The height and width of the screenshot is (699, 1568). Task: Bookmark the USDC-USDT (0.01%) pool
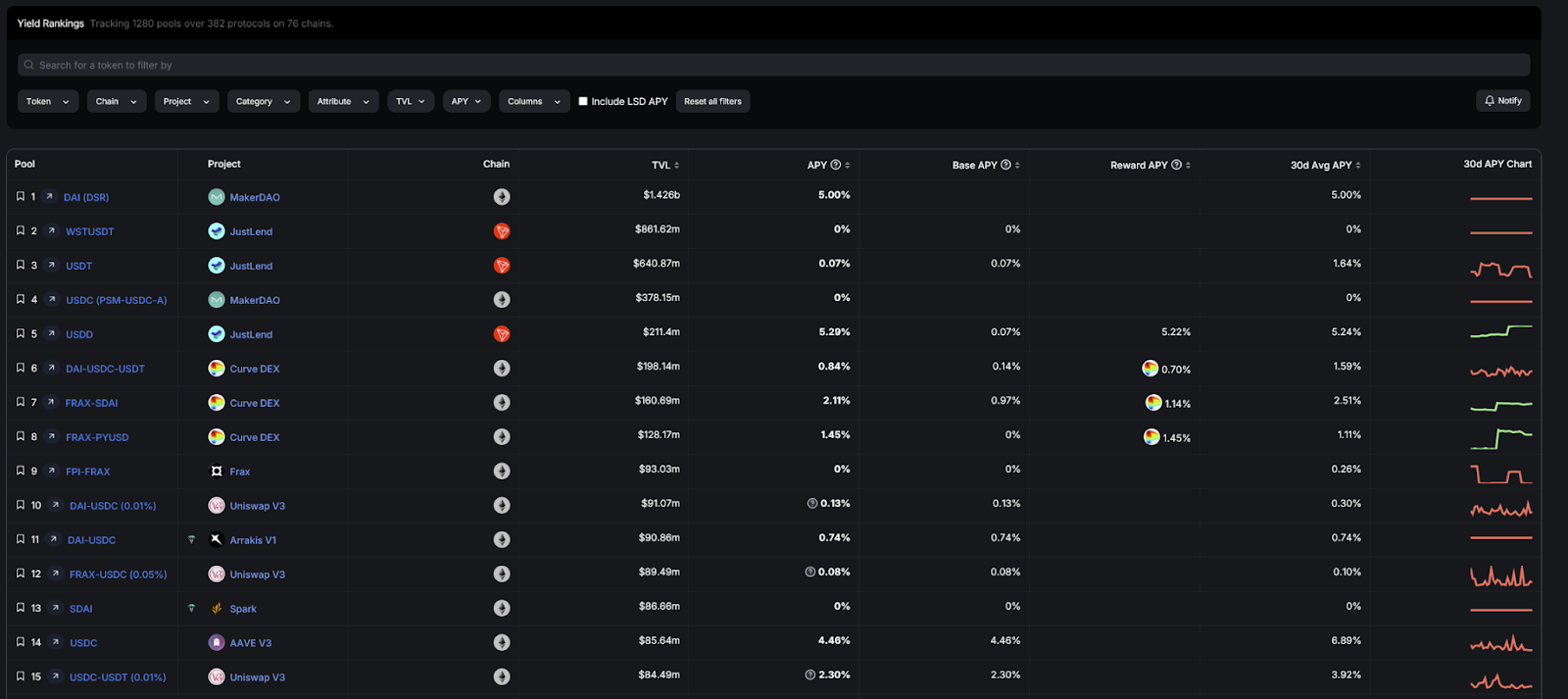[20, 676]
